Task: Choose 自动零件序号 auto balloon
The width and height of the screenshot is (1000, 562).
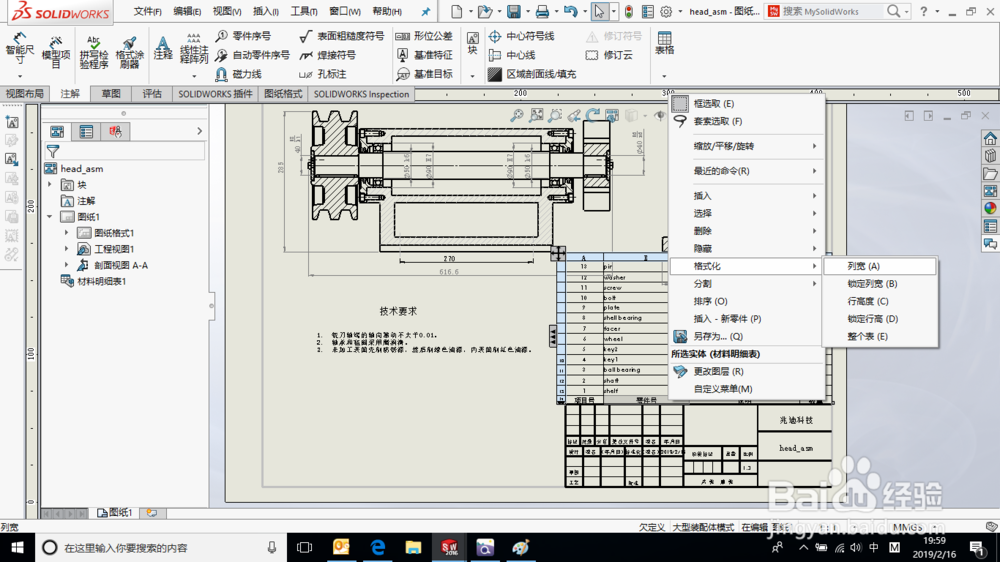Action: pyautogui.click(x=253, y=55)
